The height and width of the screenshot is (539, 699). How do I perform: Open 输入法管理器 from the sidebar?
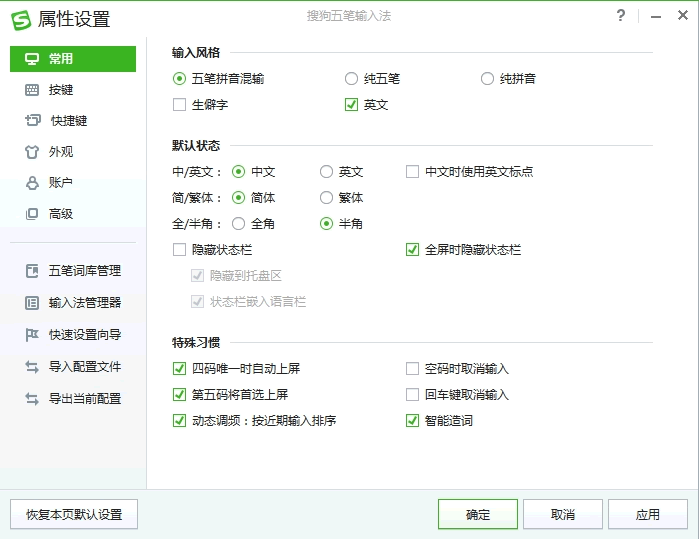click(x=84, y=303)
